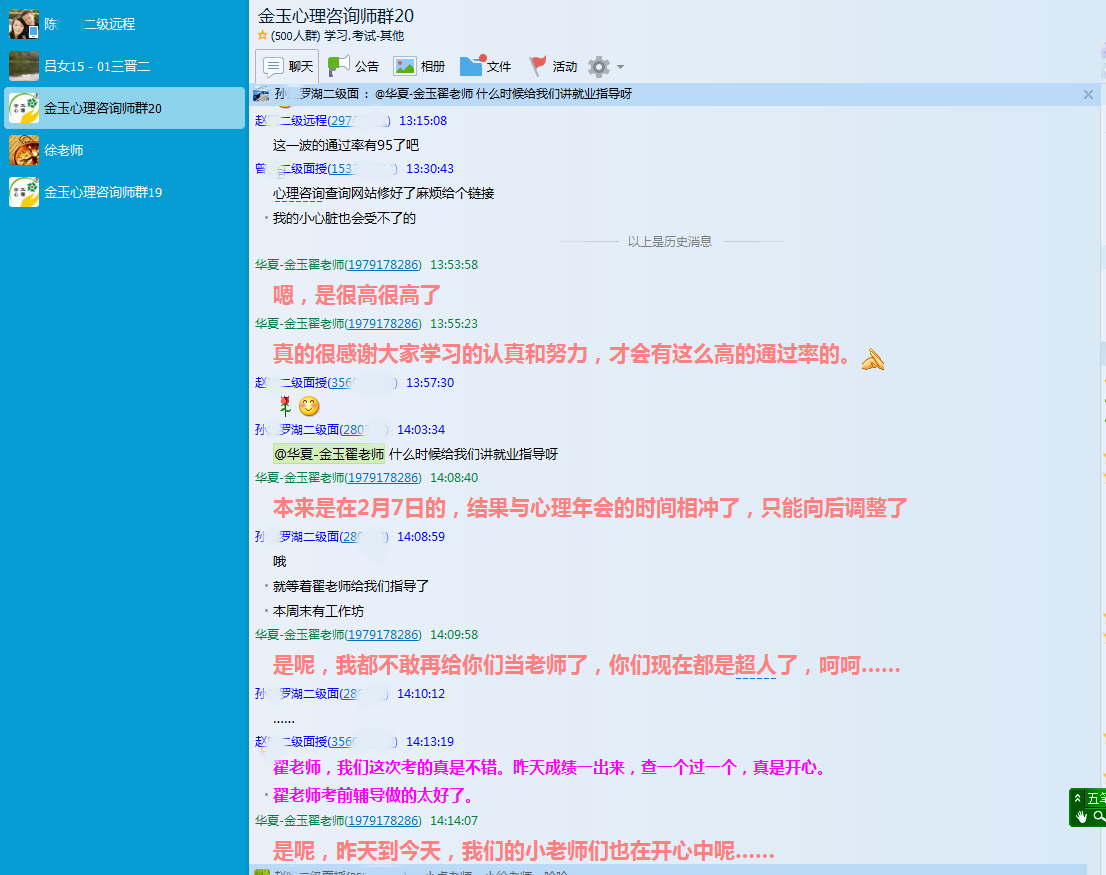Image resolution: width=1106 pixels, height=875 pixels.
Task: Click the magnifier icon on the input method bar
Action: pos(1098,817)
